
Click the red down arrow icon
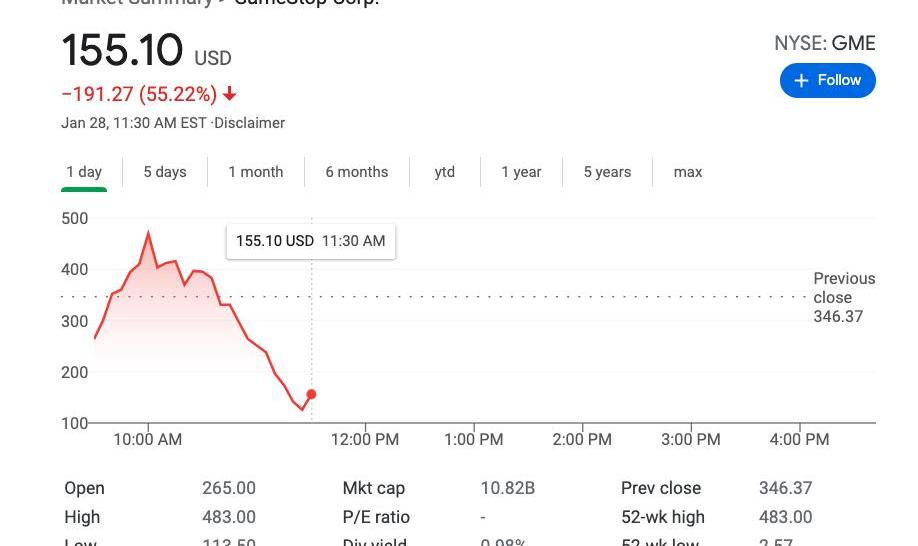(x=230, y=94)
